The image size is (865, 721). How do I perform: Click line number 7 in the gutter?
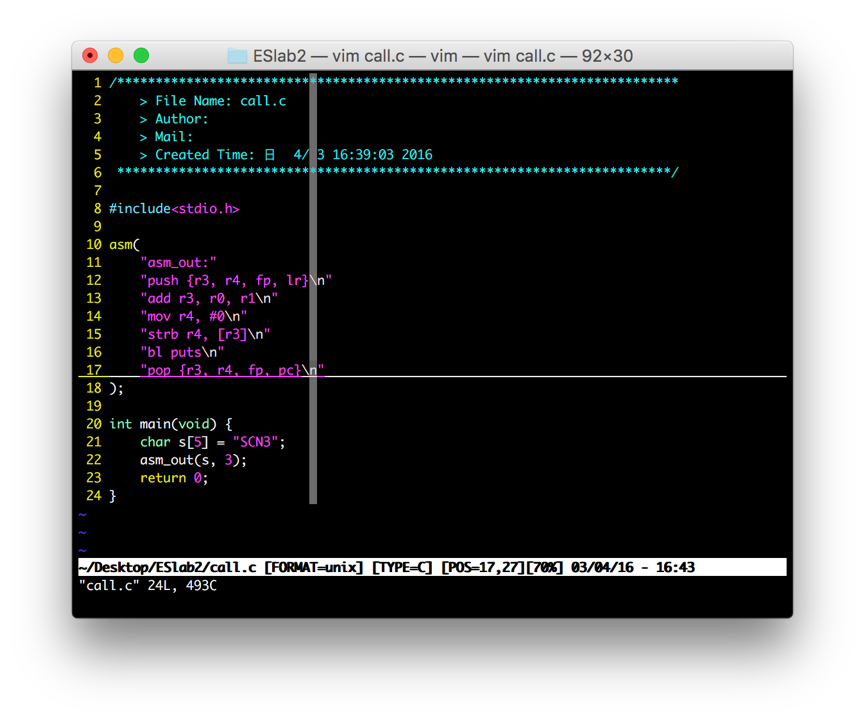click(x=98, y=190)
